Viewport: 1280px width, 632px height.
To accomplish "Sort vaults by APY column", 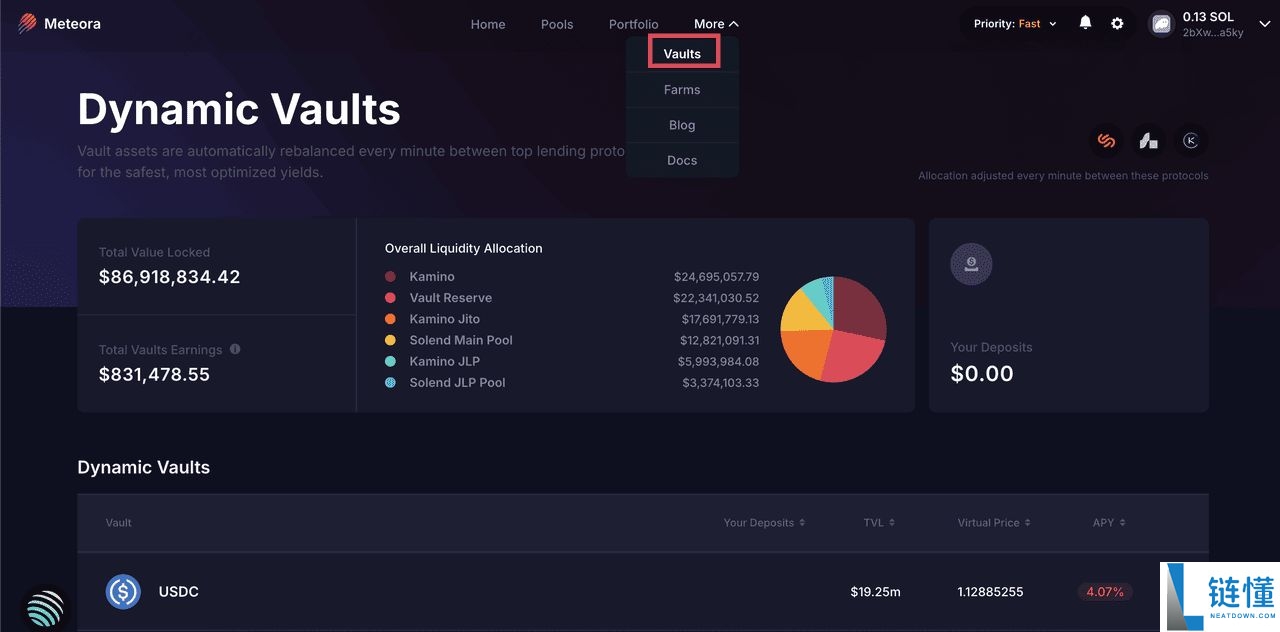I will 1108,523.
